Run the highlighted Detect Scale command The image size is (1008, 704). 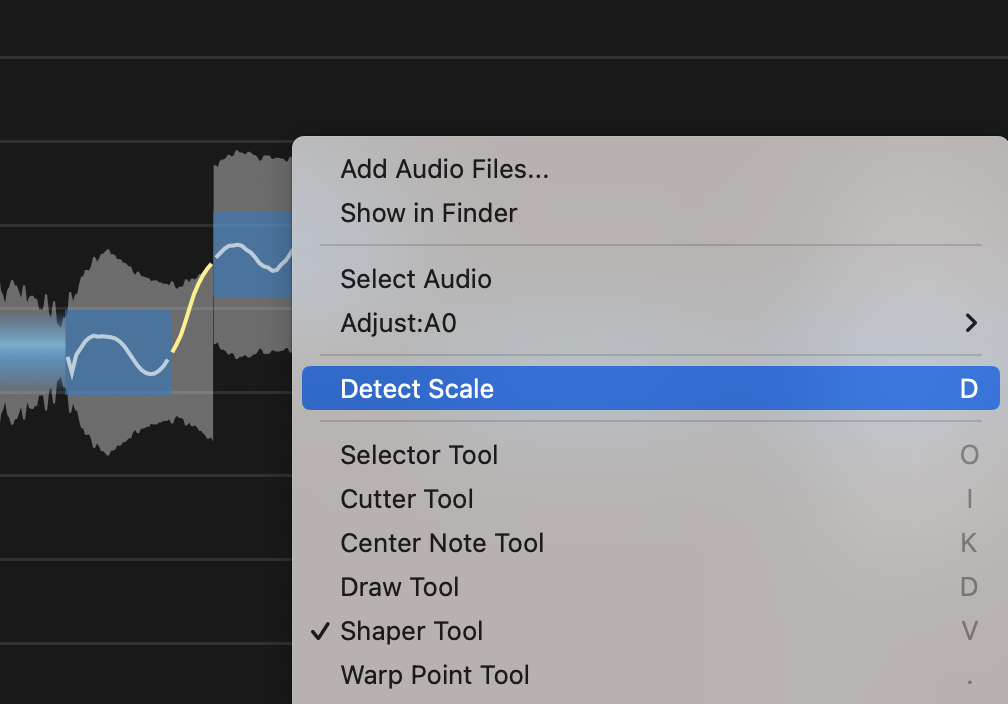[x=417, y=389]
